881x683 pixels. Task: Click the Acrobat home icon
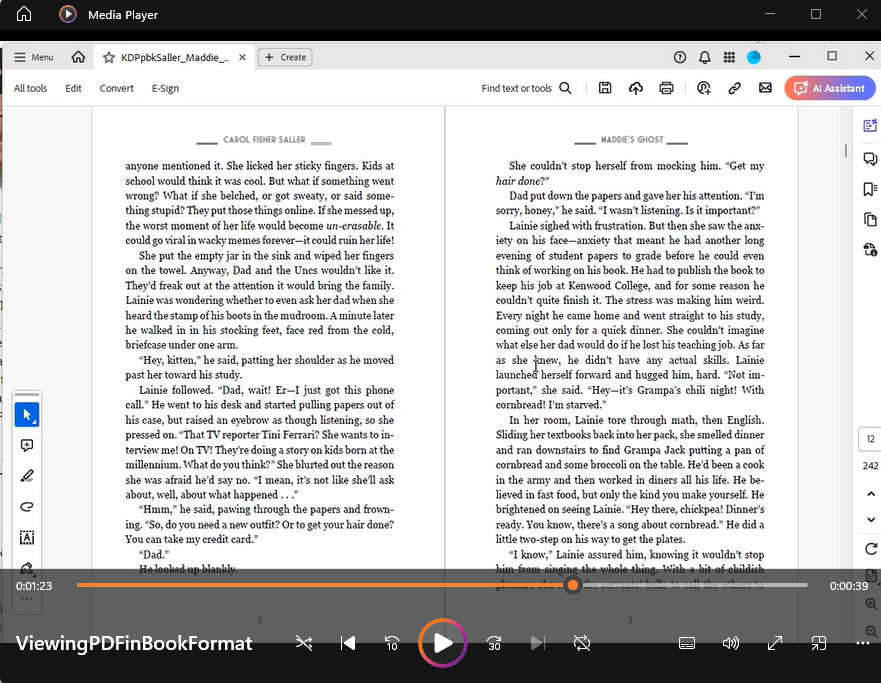tap(78, 57)
